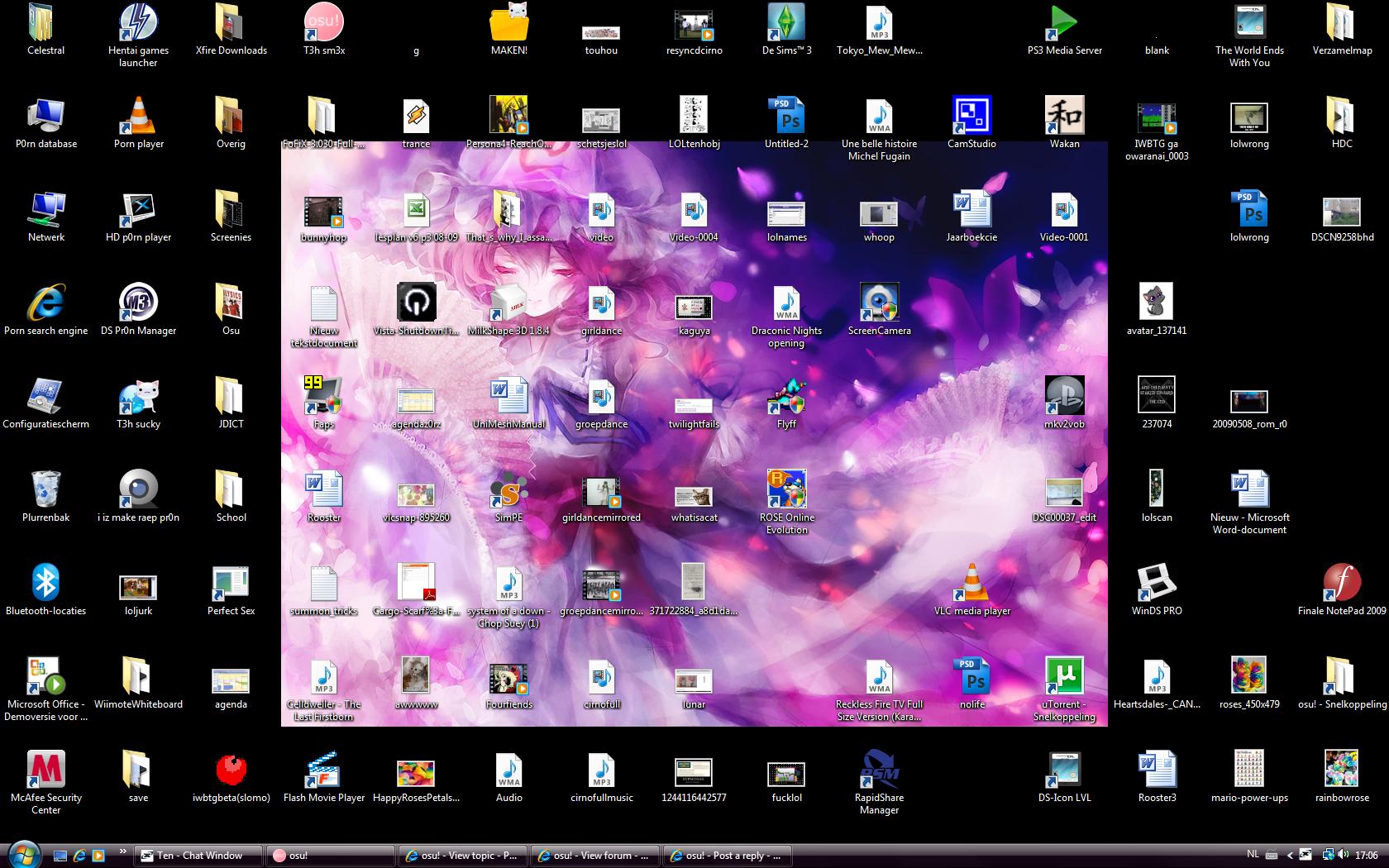Open WinDS PRO shortcut

[1157, 591]
